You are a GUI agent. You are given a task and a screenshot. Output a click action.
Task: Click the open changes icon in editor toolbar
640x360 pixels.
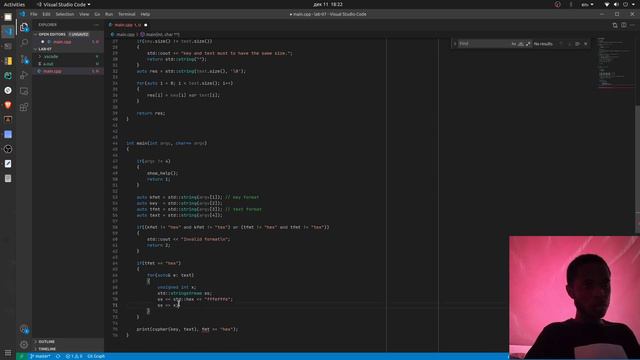(x=615, y=25)
